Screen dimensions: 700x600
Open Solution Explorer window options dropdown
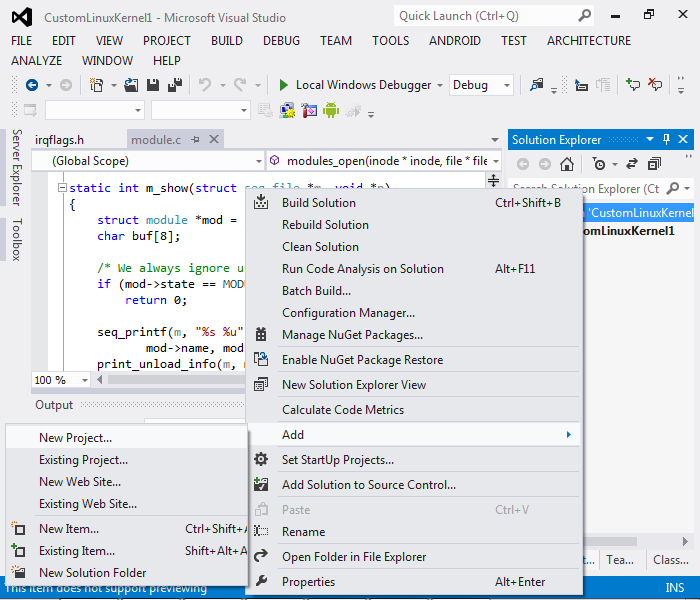pyautogui.click(x=650, y=139)
